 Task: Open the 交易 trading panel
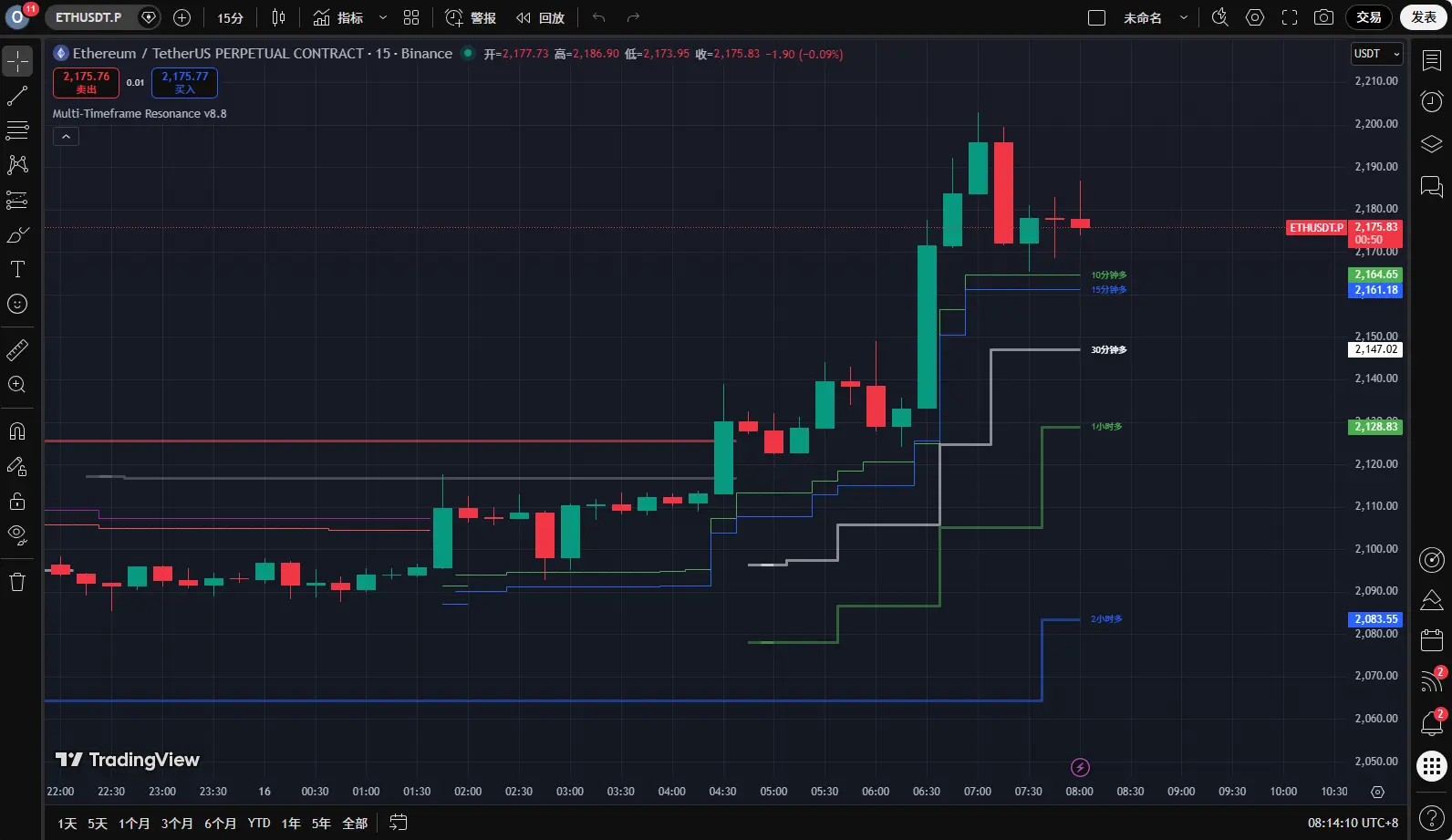1369,17
